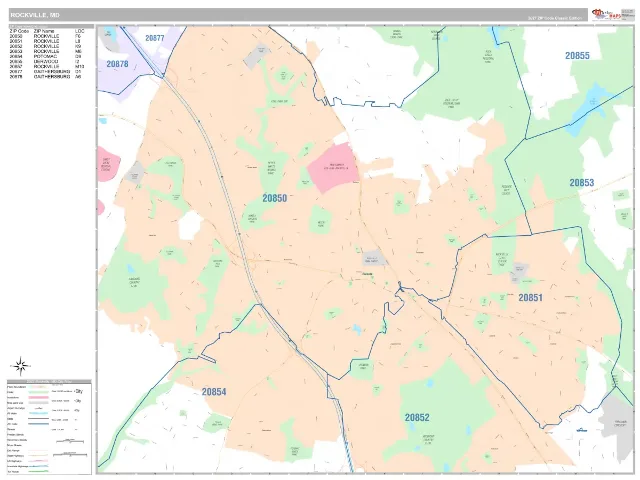This screenshot has height=480, width=640.
Task: Click the 20850 label on the map
Action: click(275, 198)
